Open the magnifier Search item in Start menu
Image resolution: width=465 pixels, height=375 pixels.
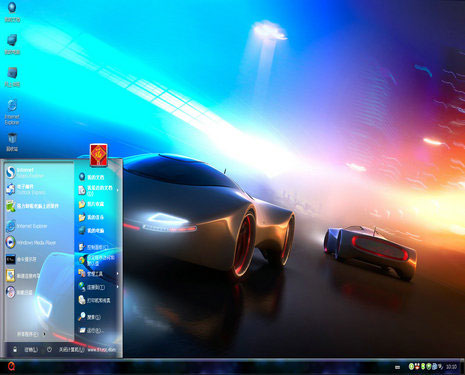(89, 317)
